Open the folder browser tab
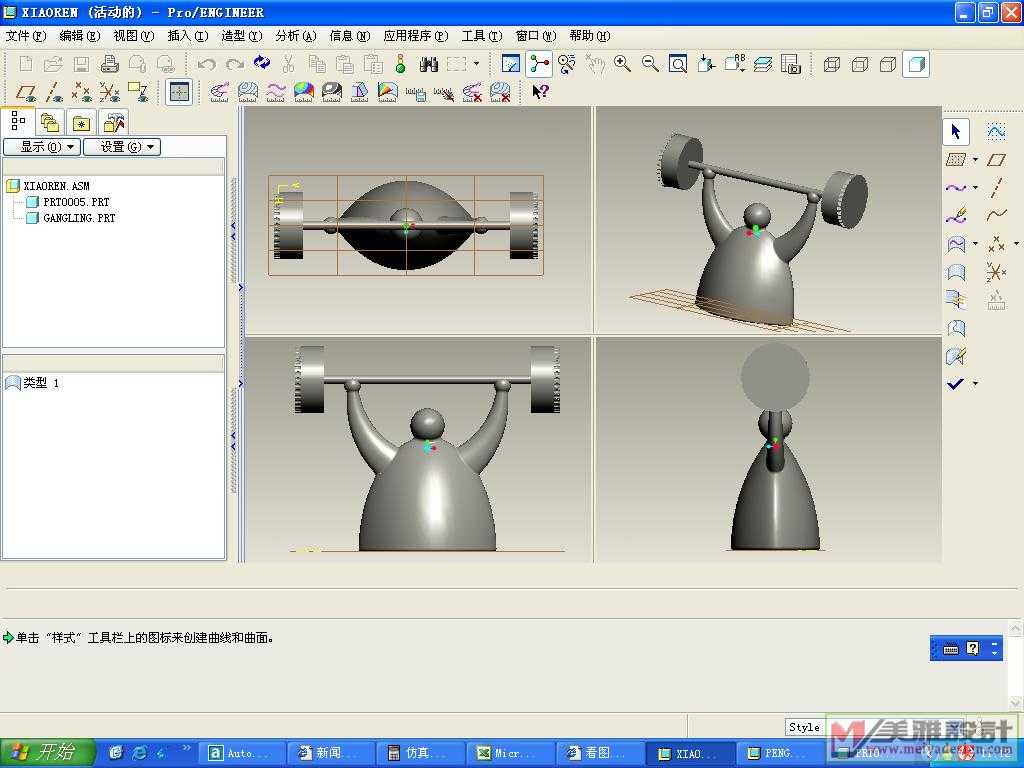Image resolution: width=1024 pixels, height=768 pixels. pyautogui.click(x=50, y=122)
